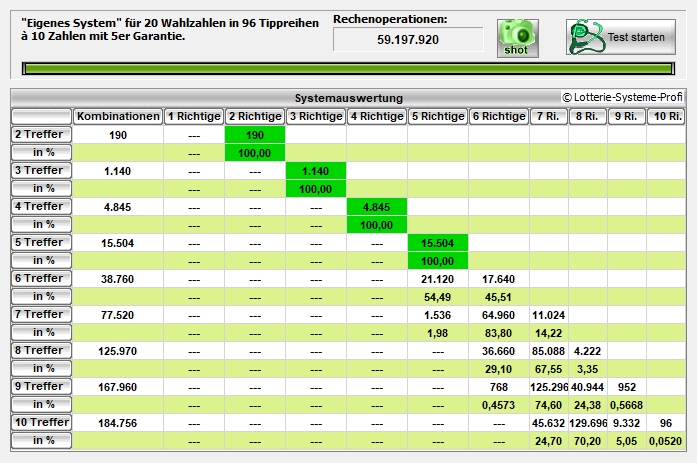Viewport: 697px width, 463px height.
Task: Click the cell value 17.640
Action: tap(498, 279)
